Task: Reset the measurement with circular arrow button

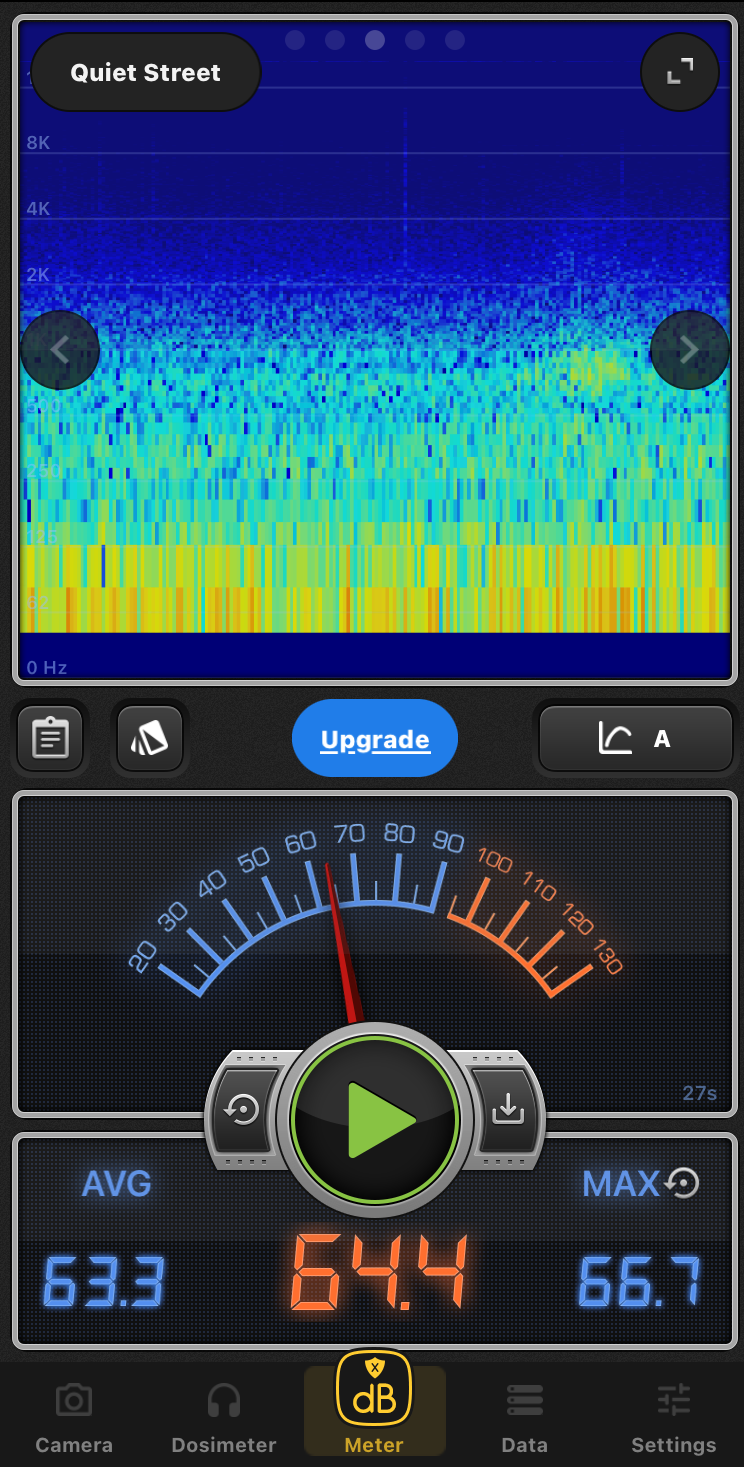Action: pos(243,1110)
